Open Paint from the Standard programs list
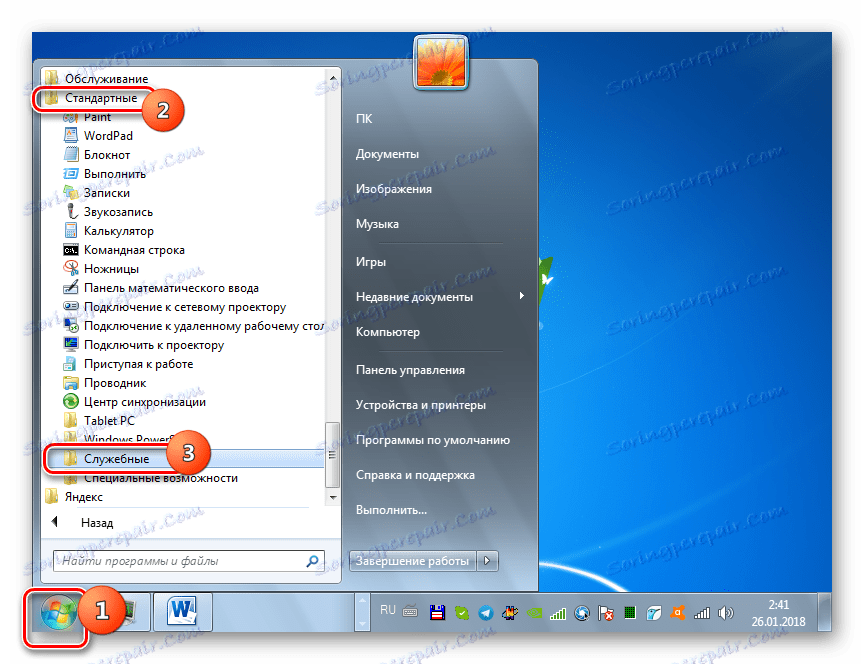The width and height of the screenshot is (864, 664). (x=97, y=117)
